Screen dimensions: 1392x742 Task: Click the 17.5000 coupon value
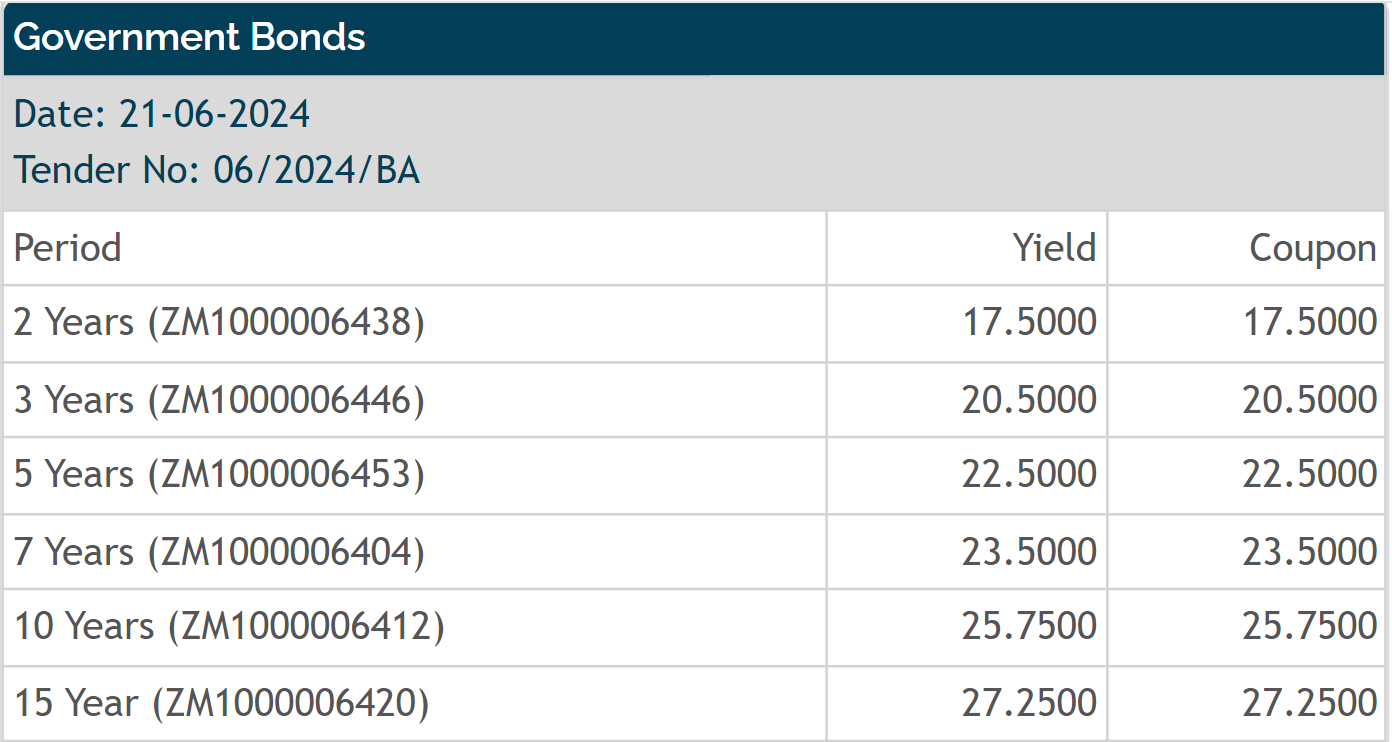point(1310,323)
